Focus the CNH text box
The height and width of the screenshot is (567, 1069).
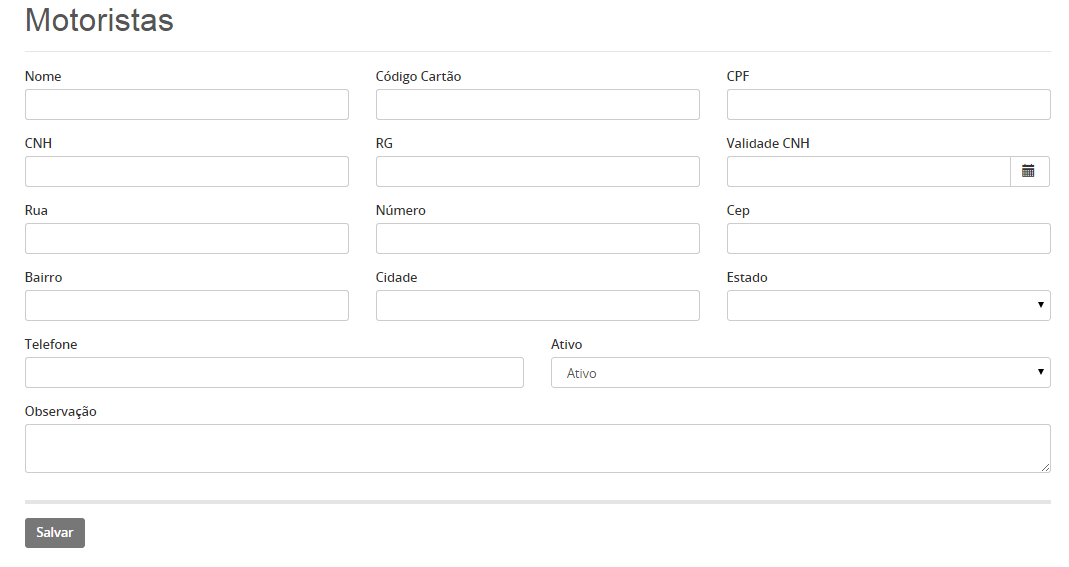point(187,171)
